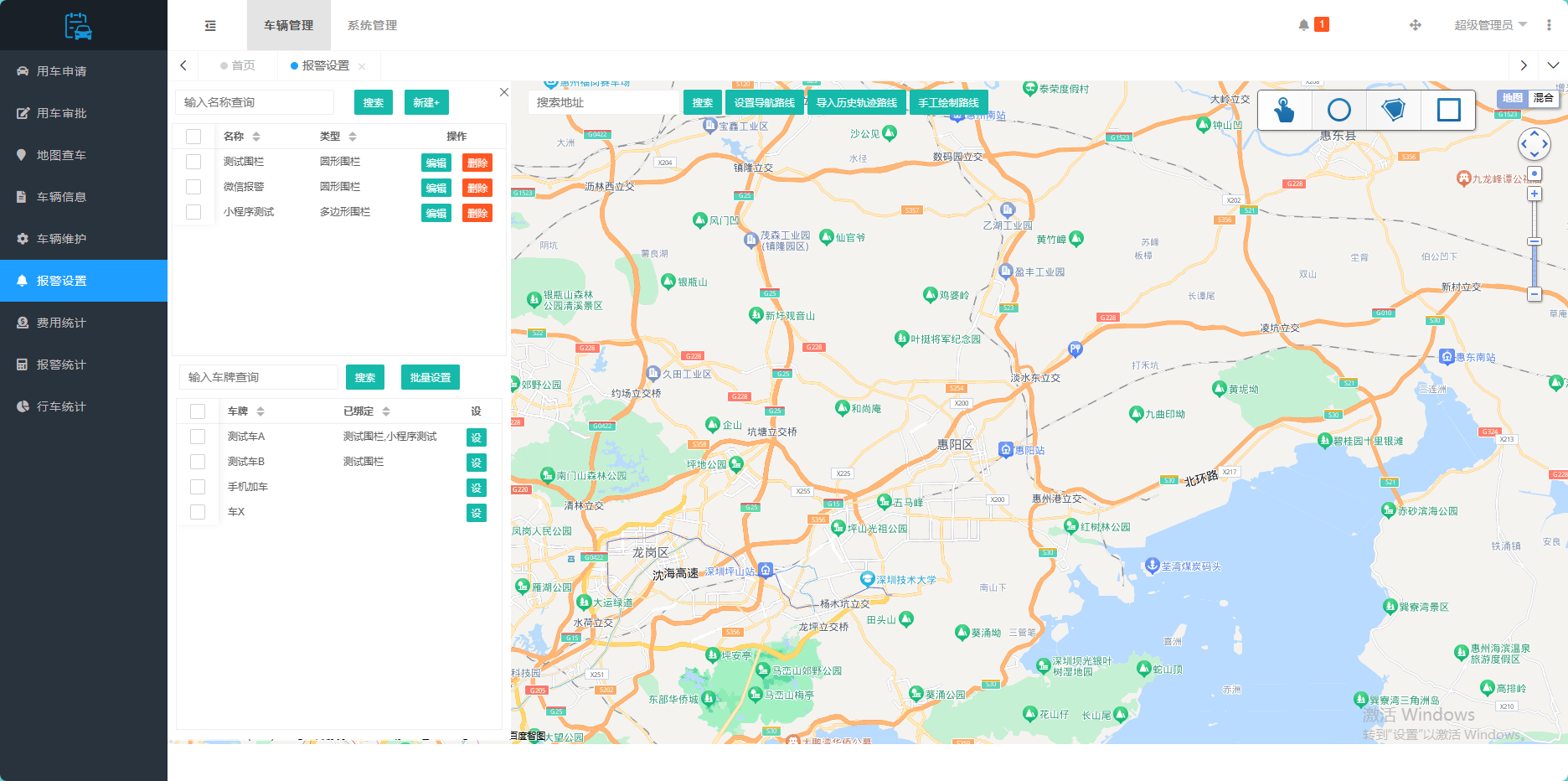The image size is (1568, 781).
Task: Click 设 button for 测试车A row
Action: coord(477,437)
